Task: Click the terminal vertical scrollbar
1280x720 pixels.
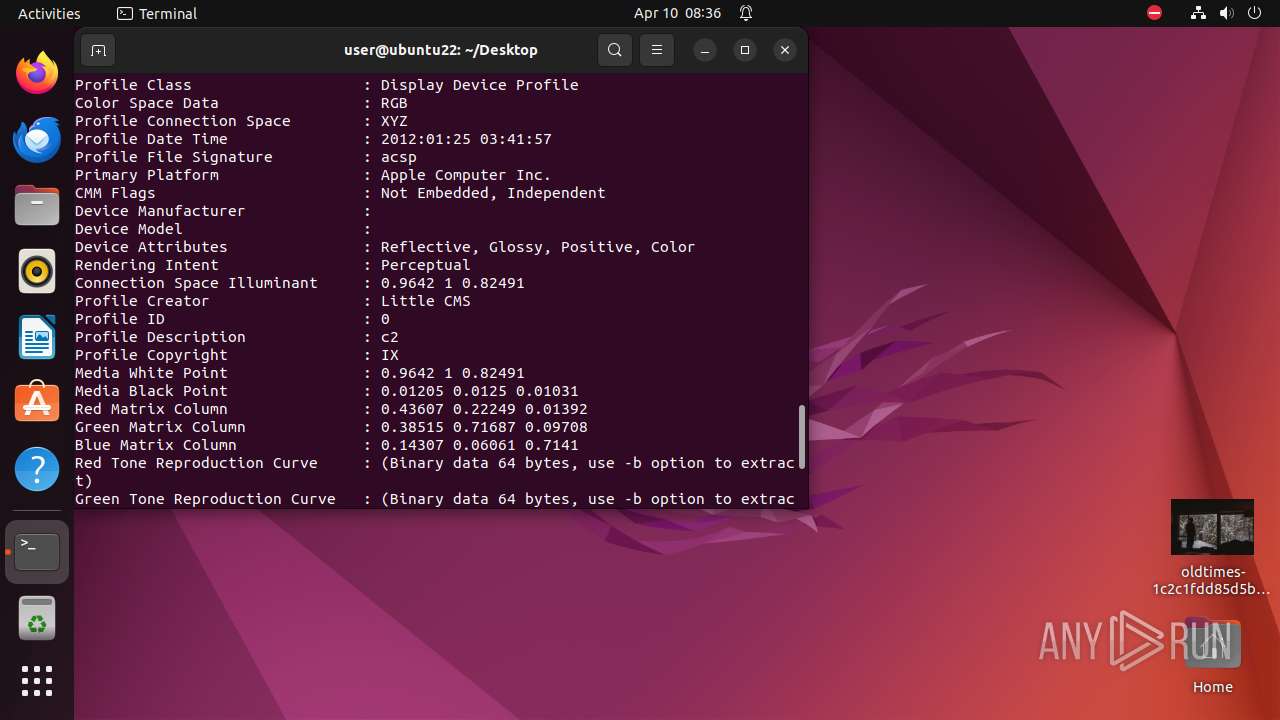Action: tap(801, 437)
